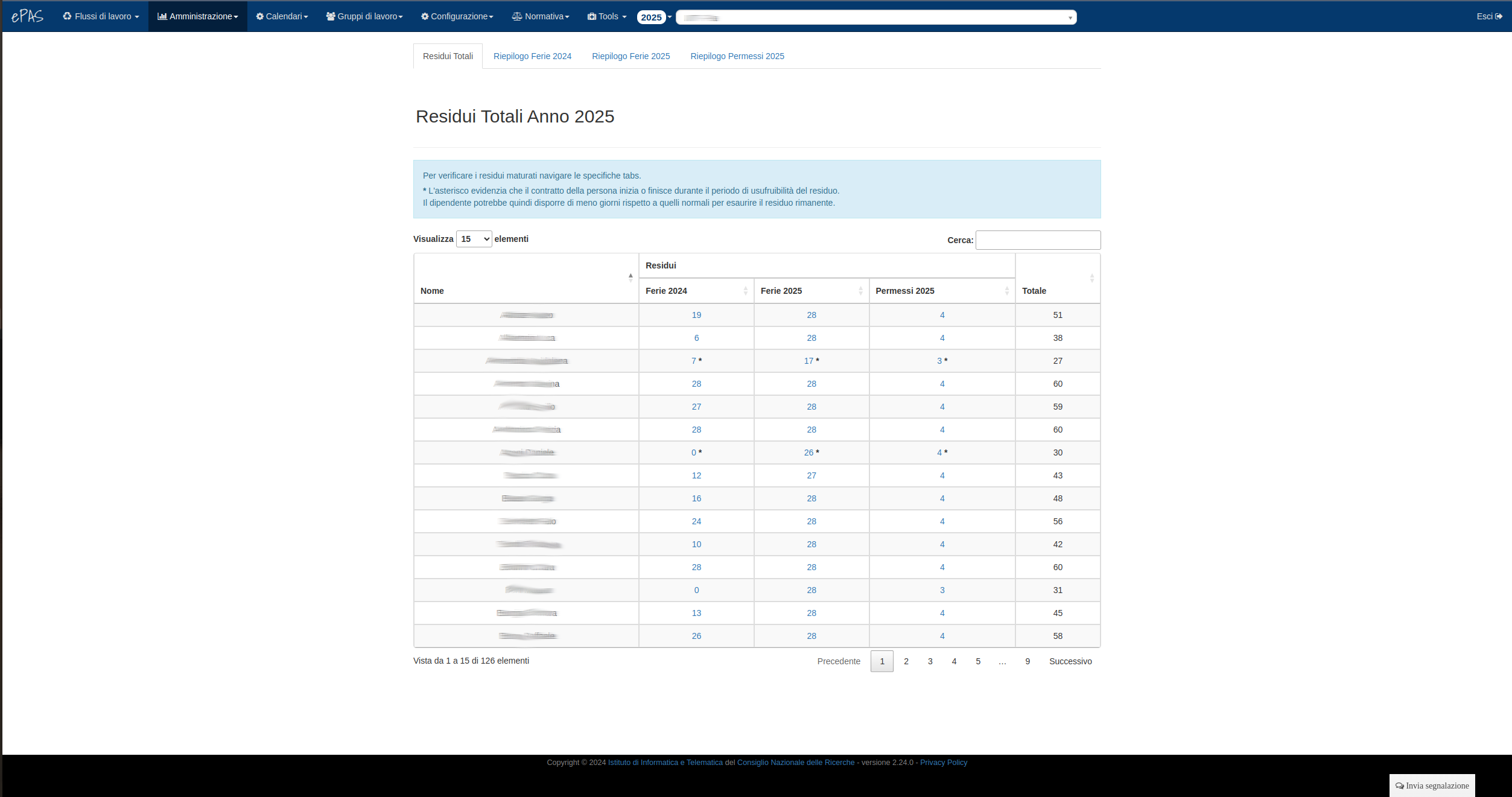
Task: Click the Amministrazione bar chart icon
Action: click(x=162, y=16)
